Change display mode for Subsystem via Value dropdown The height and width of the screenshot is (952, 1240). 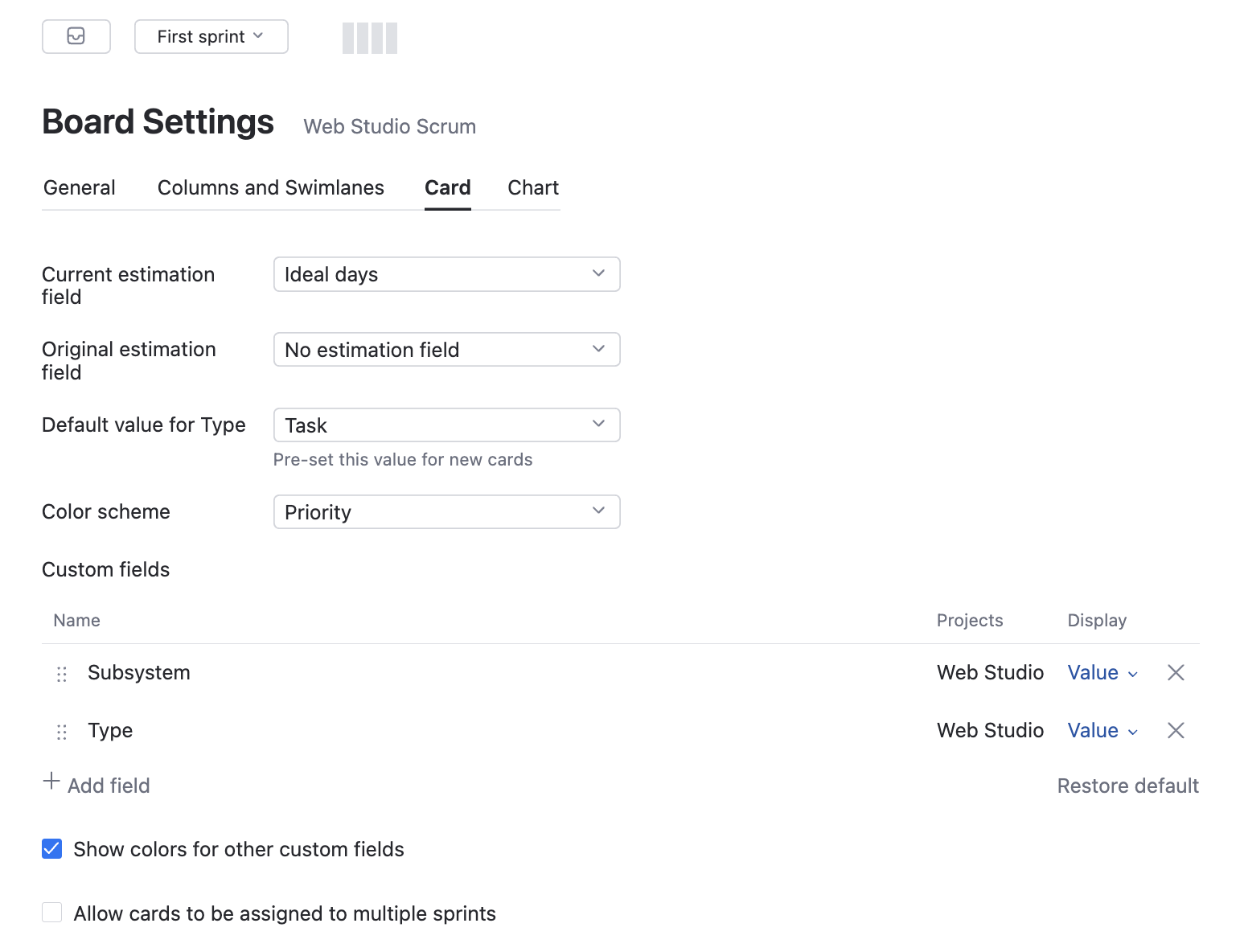click(x=1102, y=672)
